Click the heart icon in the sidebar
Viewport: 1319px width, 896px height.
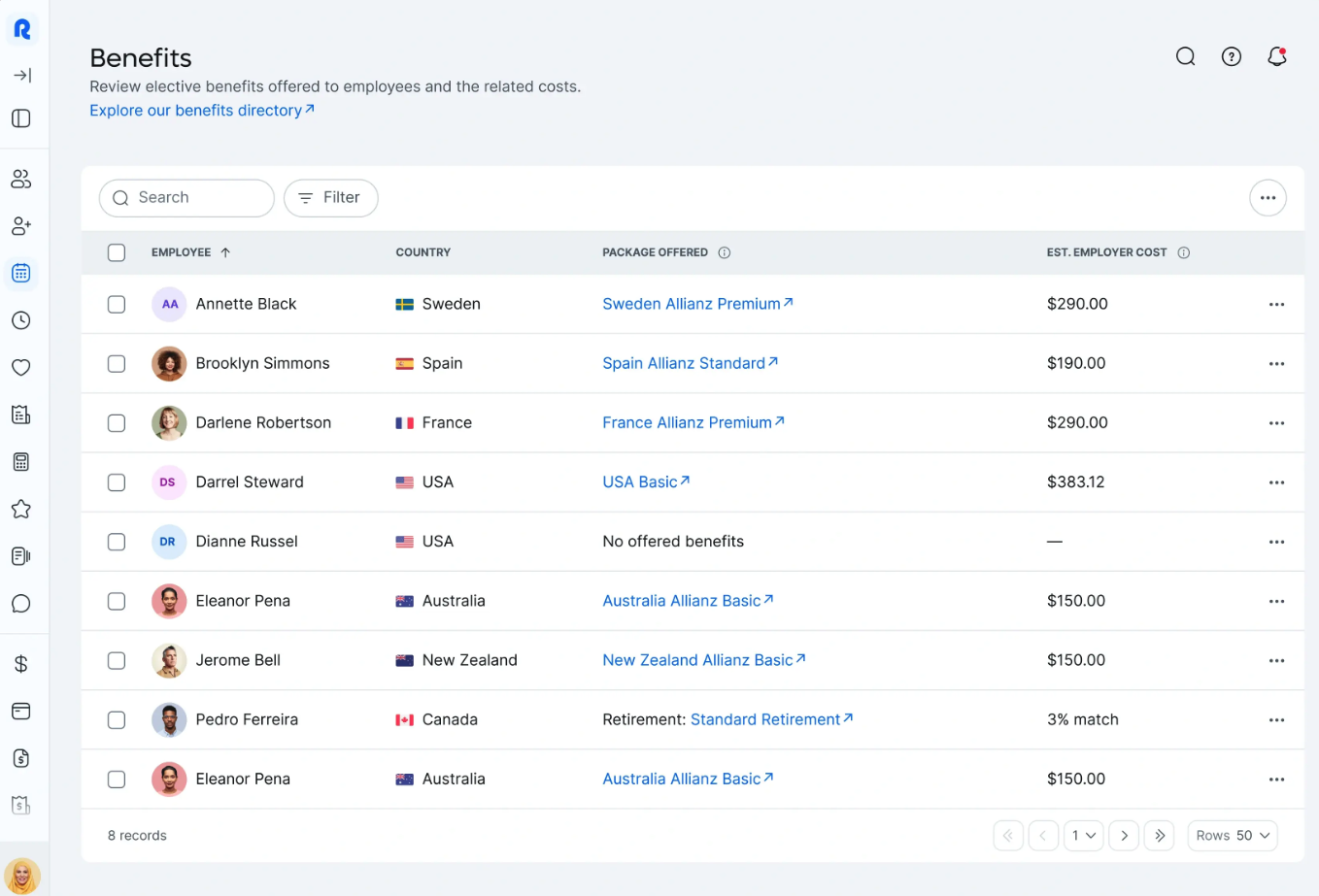[x=21, y=367]
